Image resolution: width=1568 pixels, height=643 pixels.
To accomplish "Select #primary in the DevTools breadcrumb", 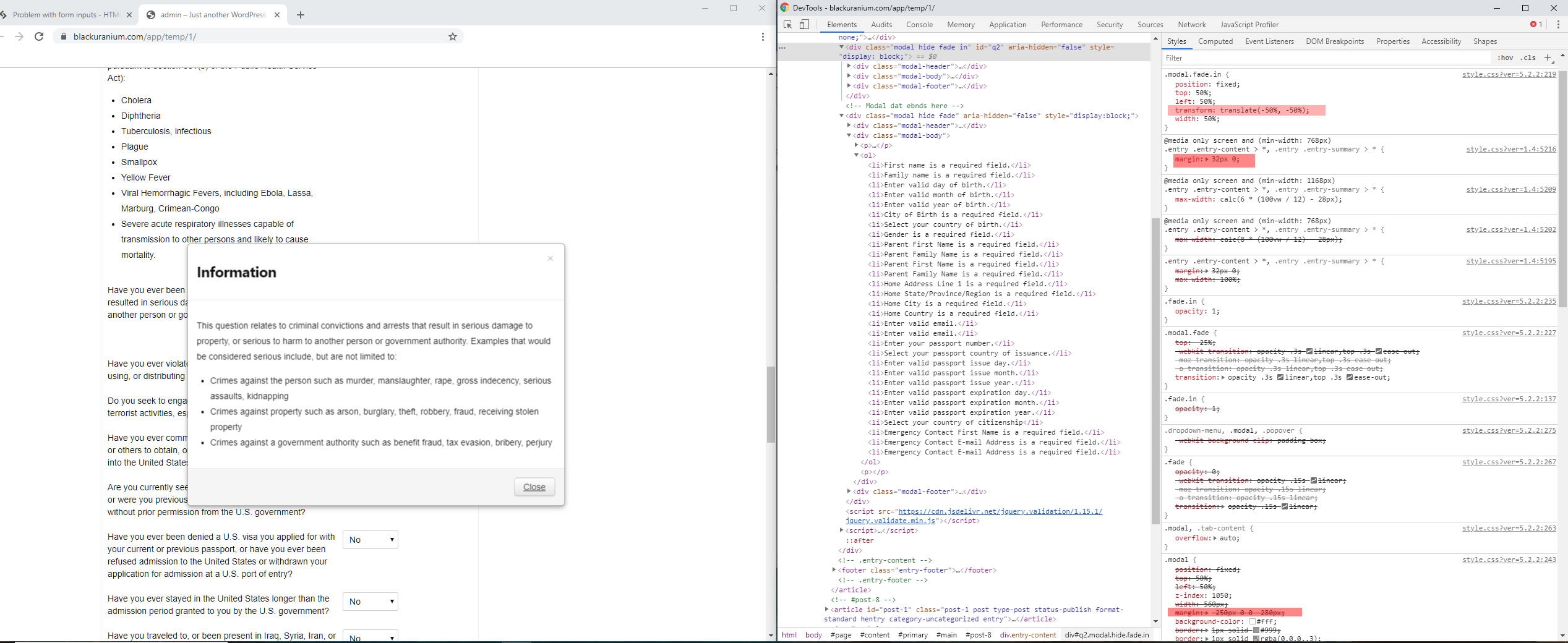I will pyautogui.click(x=912, y=635).
